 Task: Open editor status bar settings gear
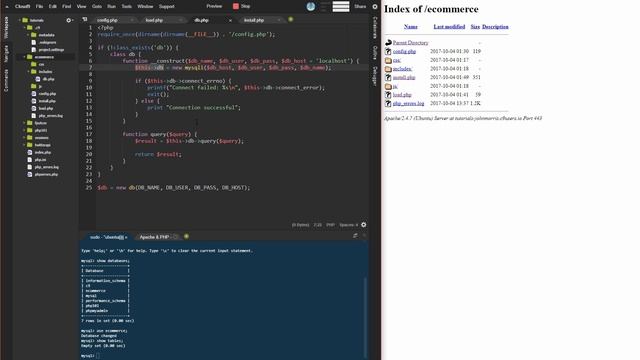364,224
